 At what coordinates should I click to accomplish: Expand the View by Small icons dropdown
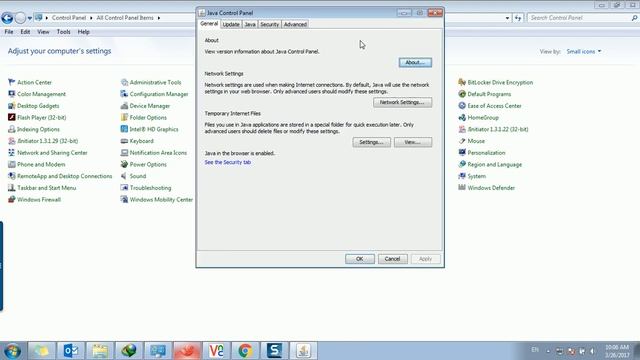[x=584, y=51]
